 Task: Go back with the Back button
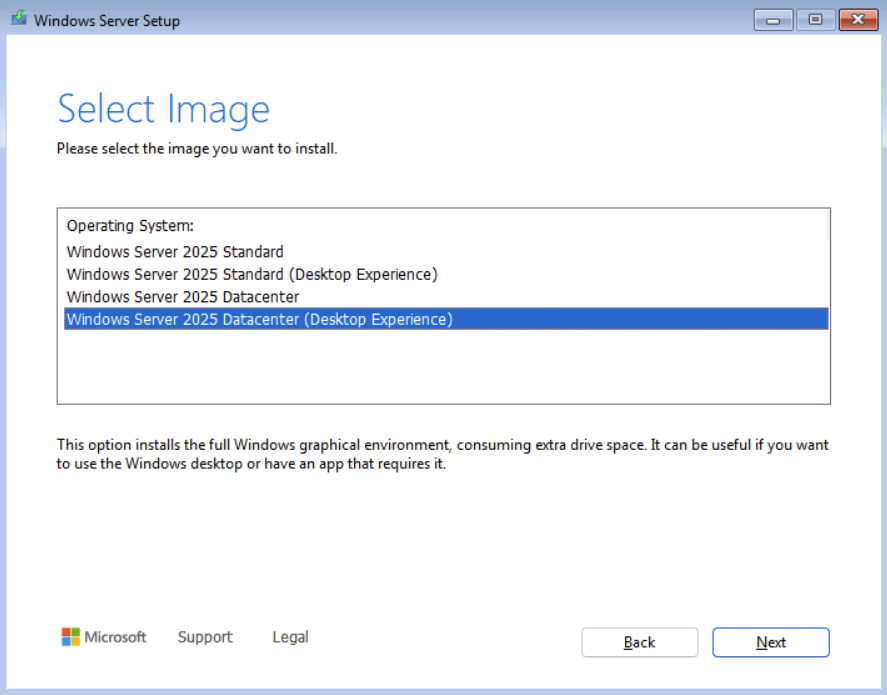pos(639,642)
